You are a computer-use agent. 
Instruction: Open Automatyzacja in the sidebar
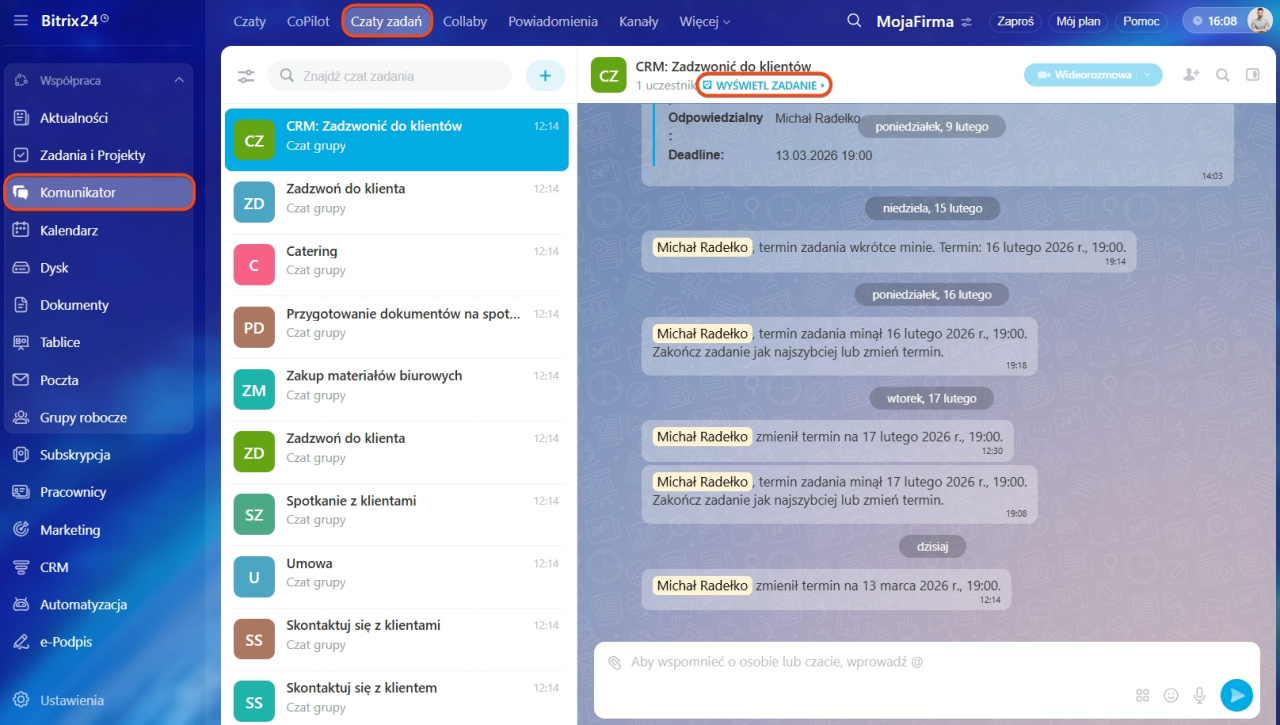click(98, 605)
